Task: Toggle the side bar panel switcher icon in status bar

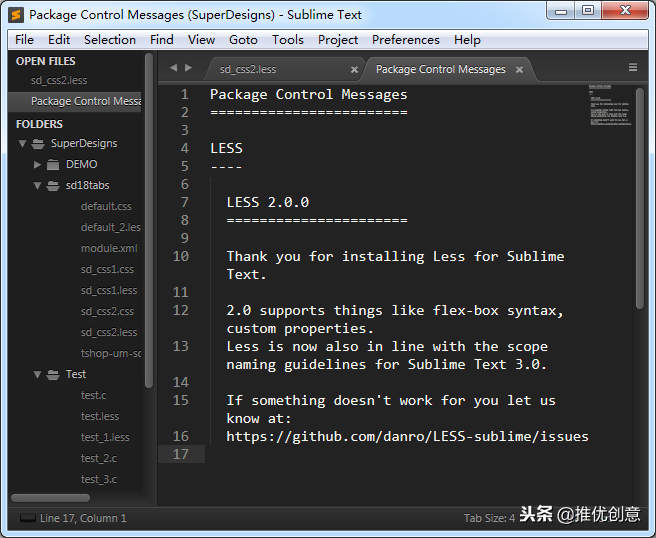Action: tap(28, 518)
